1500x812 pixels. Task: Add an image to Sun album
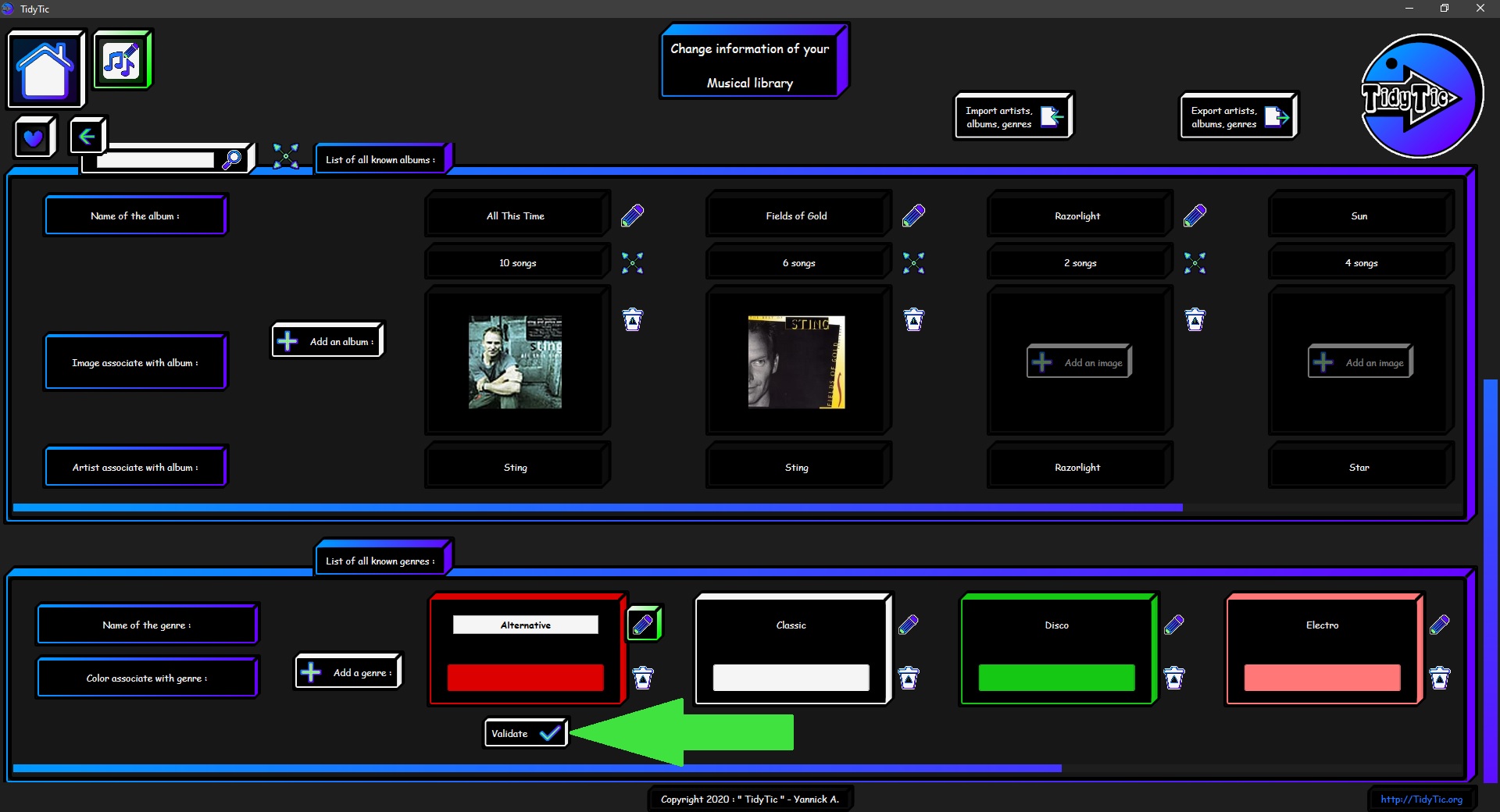[x=1360, y=362]
